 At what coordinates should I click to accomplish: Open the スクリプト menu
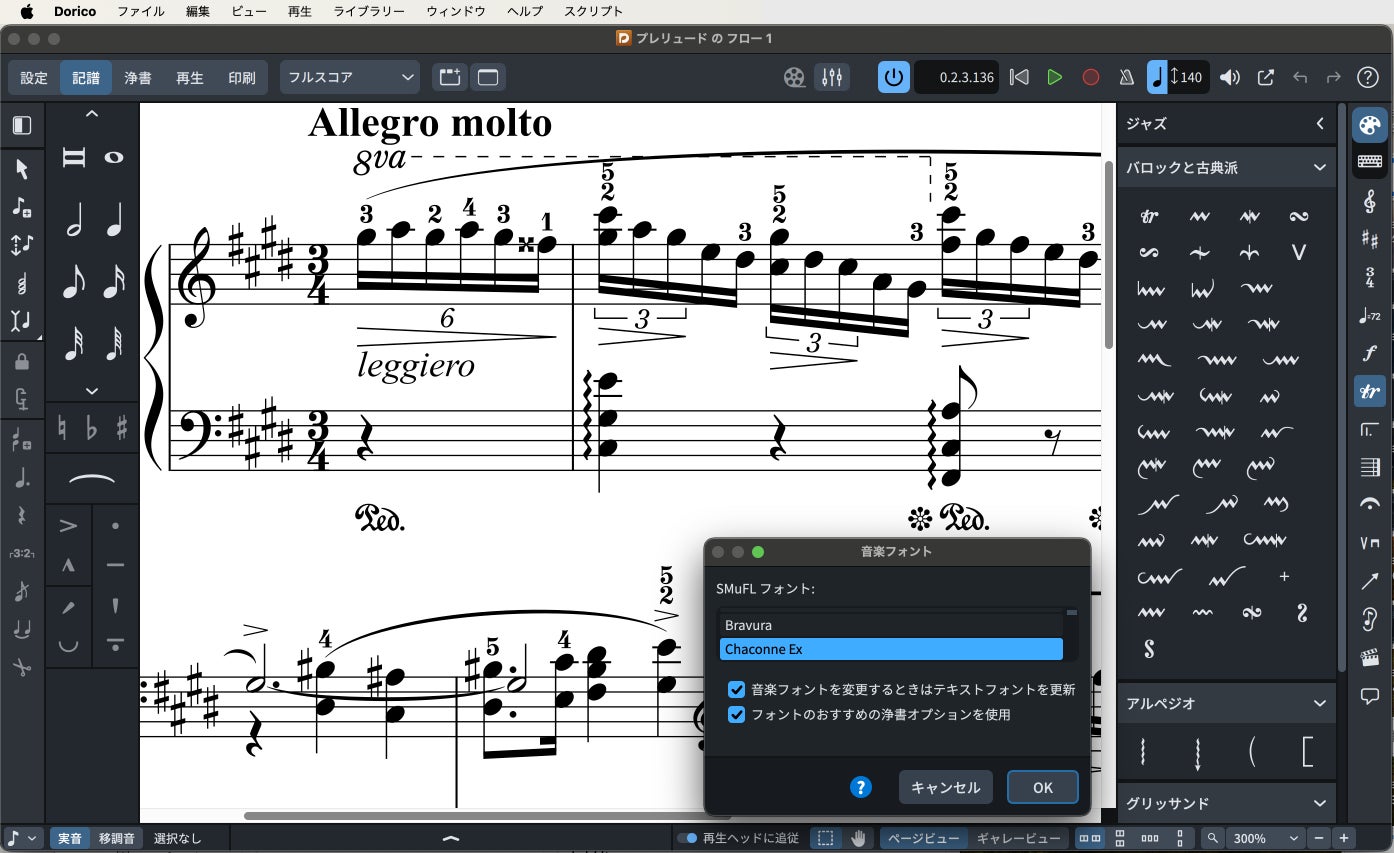pyautogui.click(x=593, y=11)
